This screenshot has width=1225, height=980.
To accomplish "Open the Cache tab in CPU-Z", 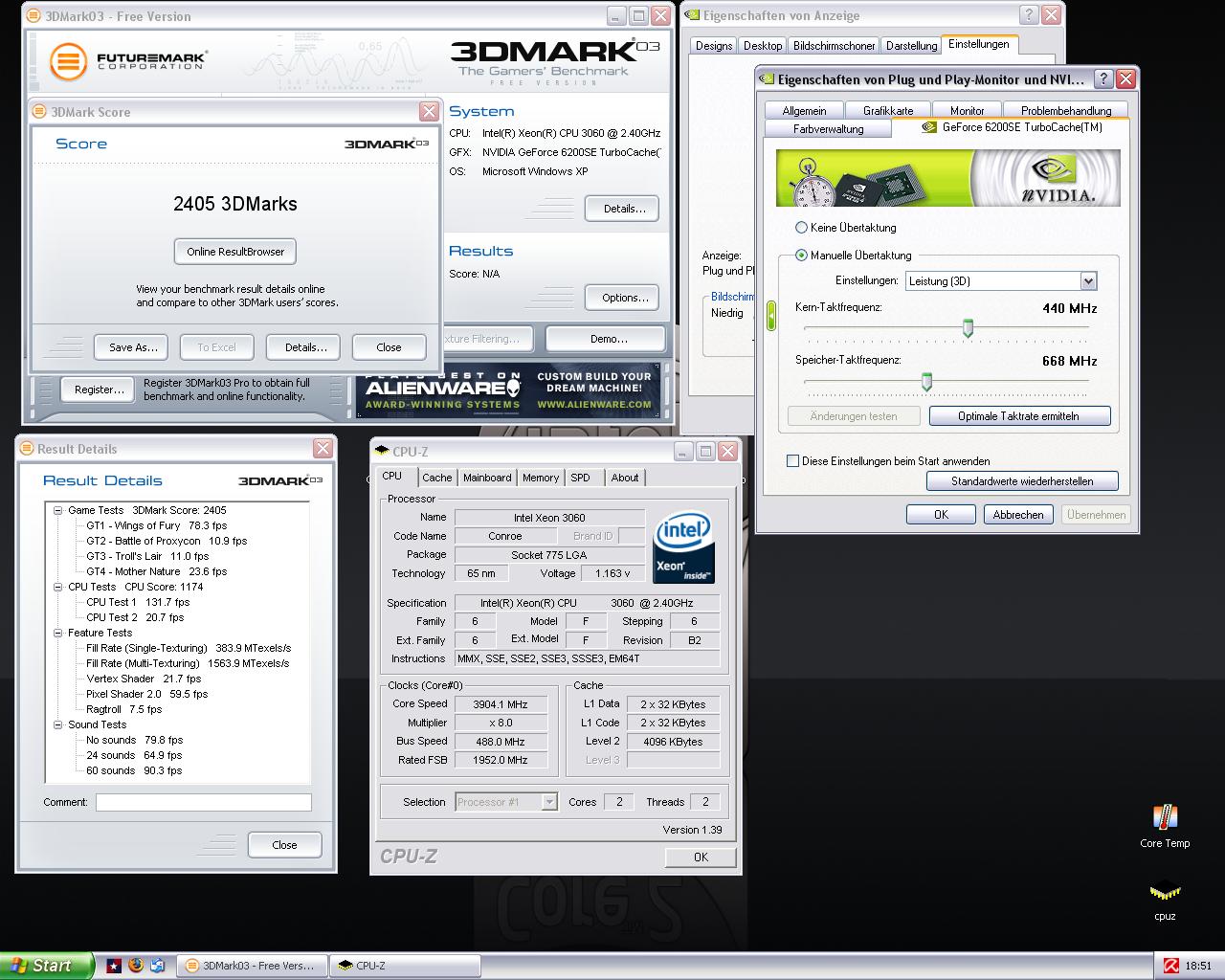I will (437, 478).
